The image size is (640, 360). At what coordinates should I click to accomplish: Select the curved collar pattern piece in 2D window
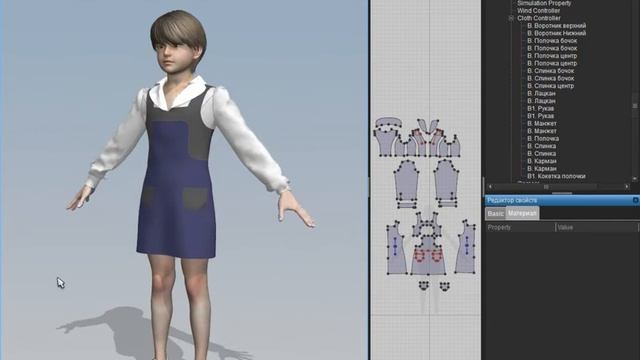[x=389, y=122]
